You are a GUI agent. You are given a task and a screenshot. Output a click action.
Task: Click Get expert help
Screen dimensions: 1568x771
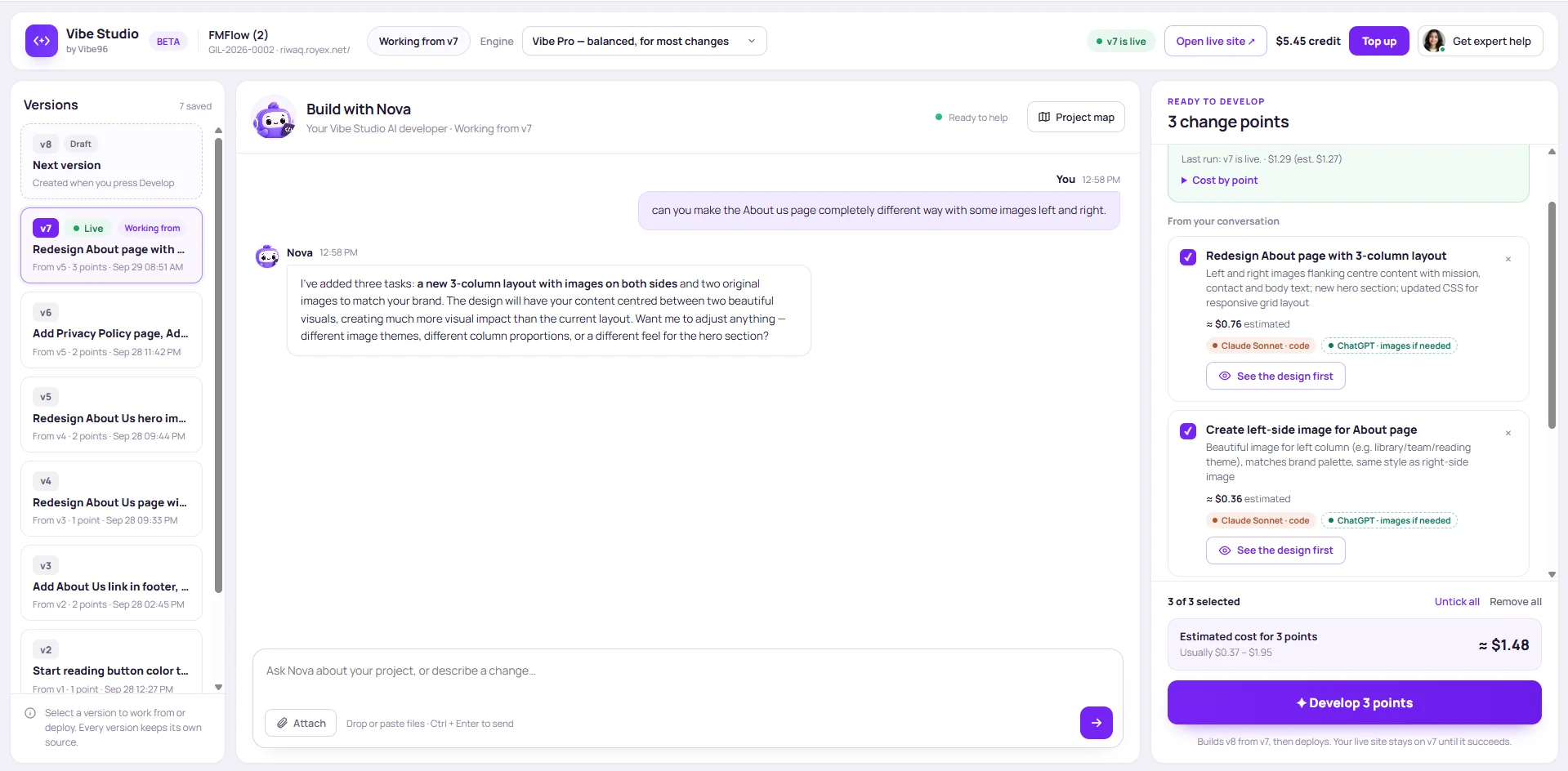coord(1480,41)
